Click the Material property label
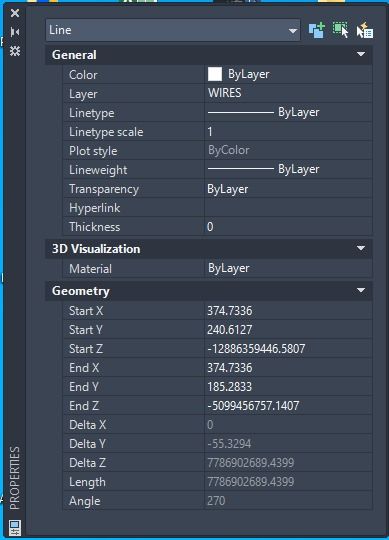The image size is (389, 540). (90, 269)
